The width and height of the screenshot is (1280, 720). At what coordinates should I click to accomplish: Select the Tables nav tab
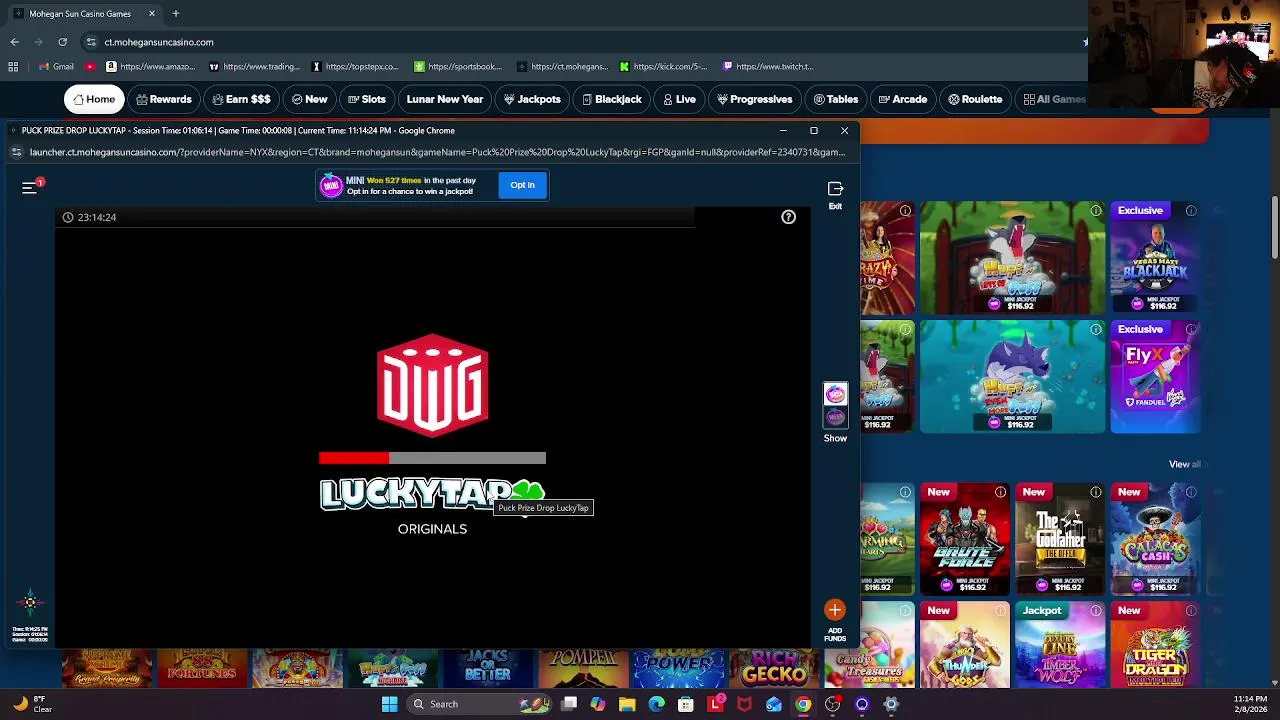(836, 99)
